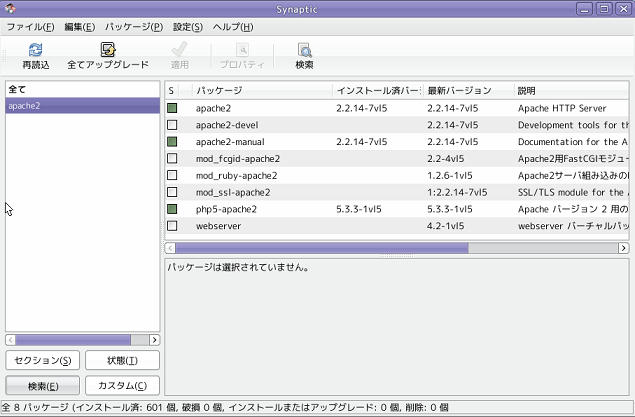Click the 状態(T) filter button
The width and height of the screenshot is (635, 417).
(x=122, y=360)
